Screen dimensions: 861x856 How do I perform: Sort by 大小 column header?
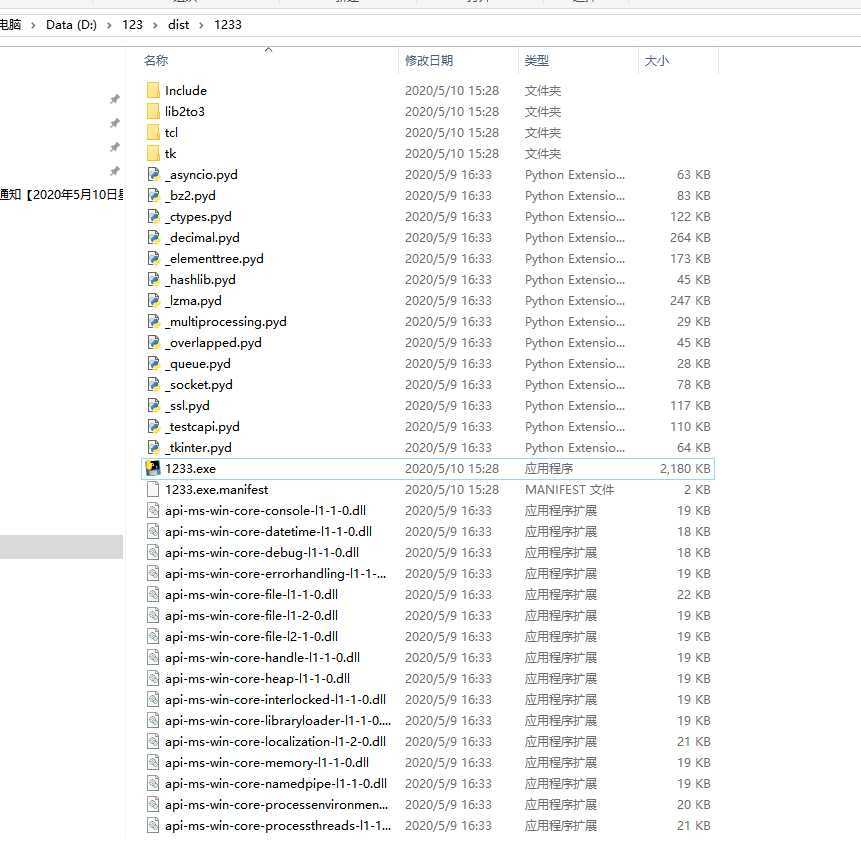[x=657, y=60]
